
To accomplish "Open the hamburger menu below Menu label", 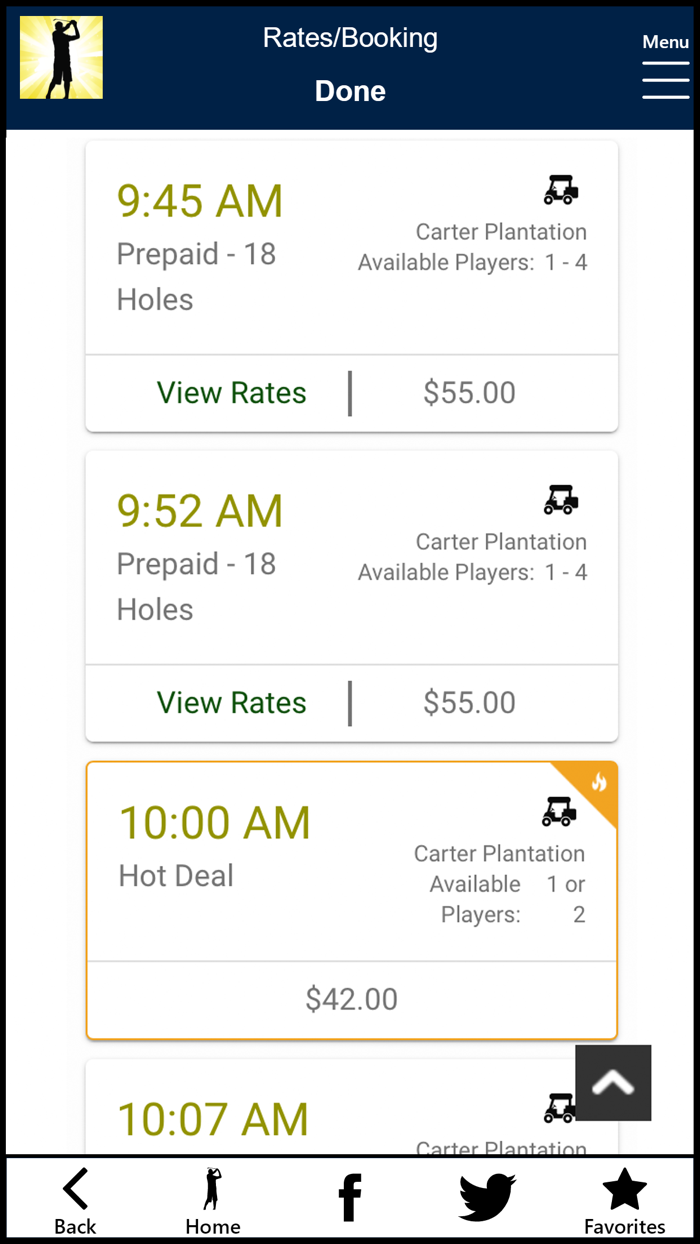I will (666, 80).
